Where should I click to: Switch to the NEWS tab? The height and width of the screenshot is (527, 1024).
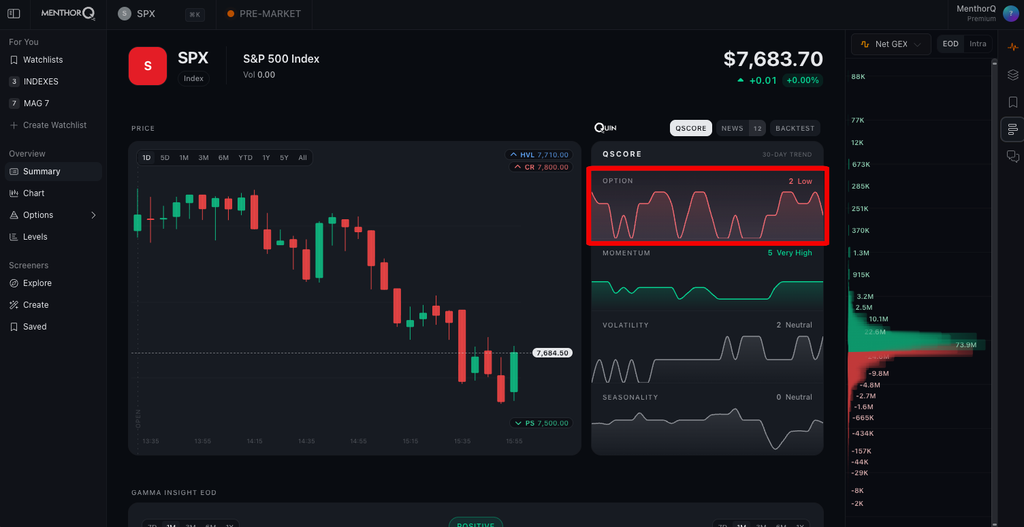pos(741,128)
